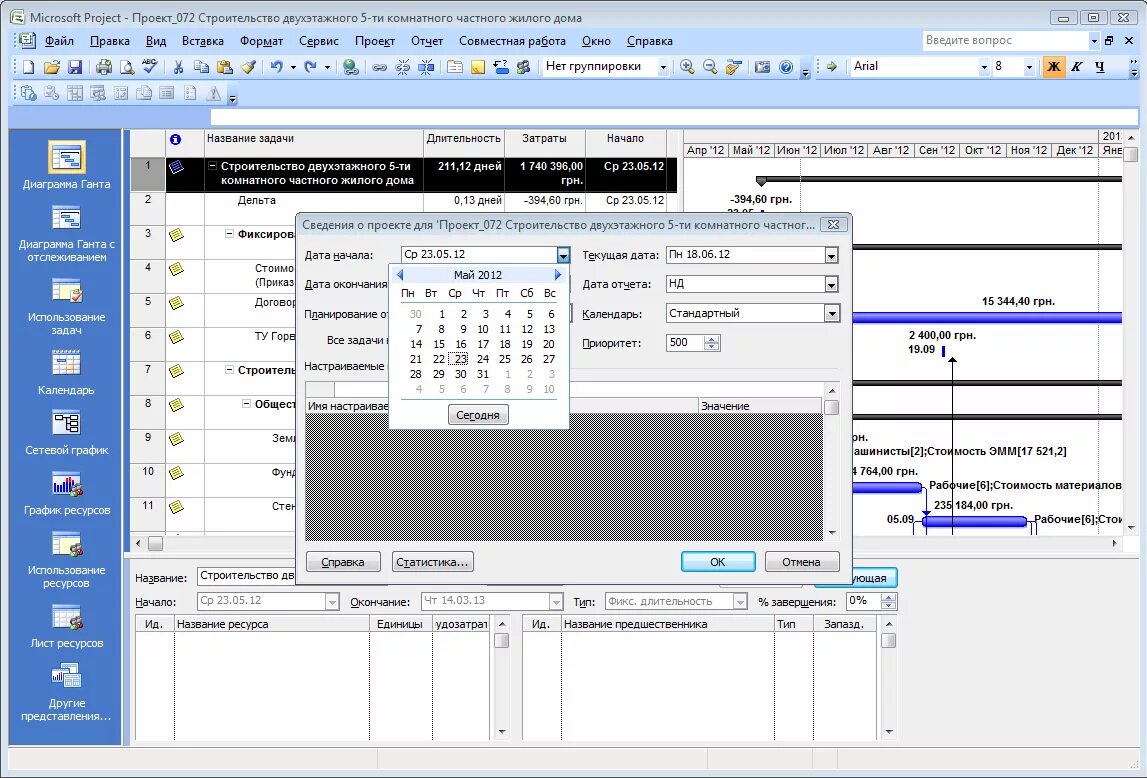
Task: Activate the format painter brush
Action: click(x=248, y=67)
